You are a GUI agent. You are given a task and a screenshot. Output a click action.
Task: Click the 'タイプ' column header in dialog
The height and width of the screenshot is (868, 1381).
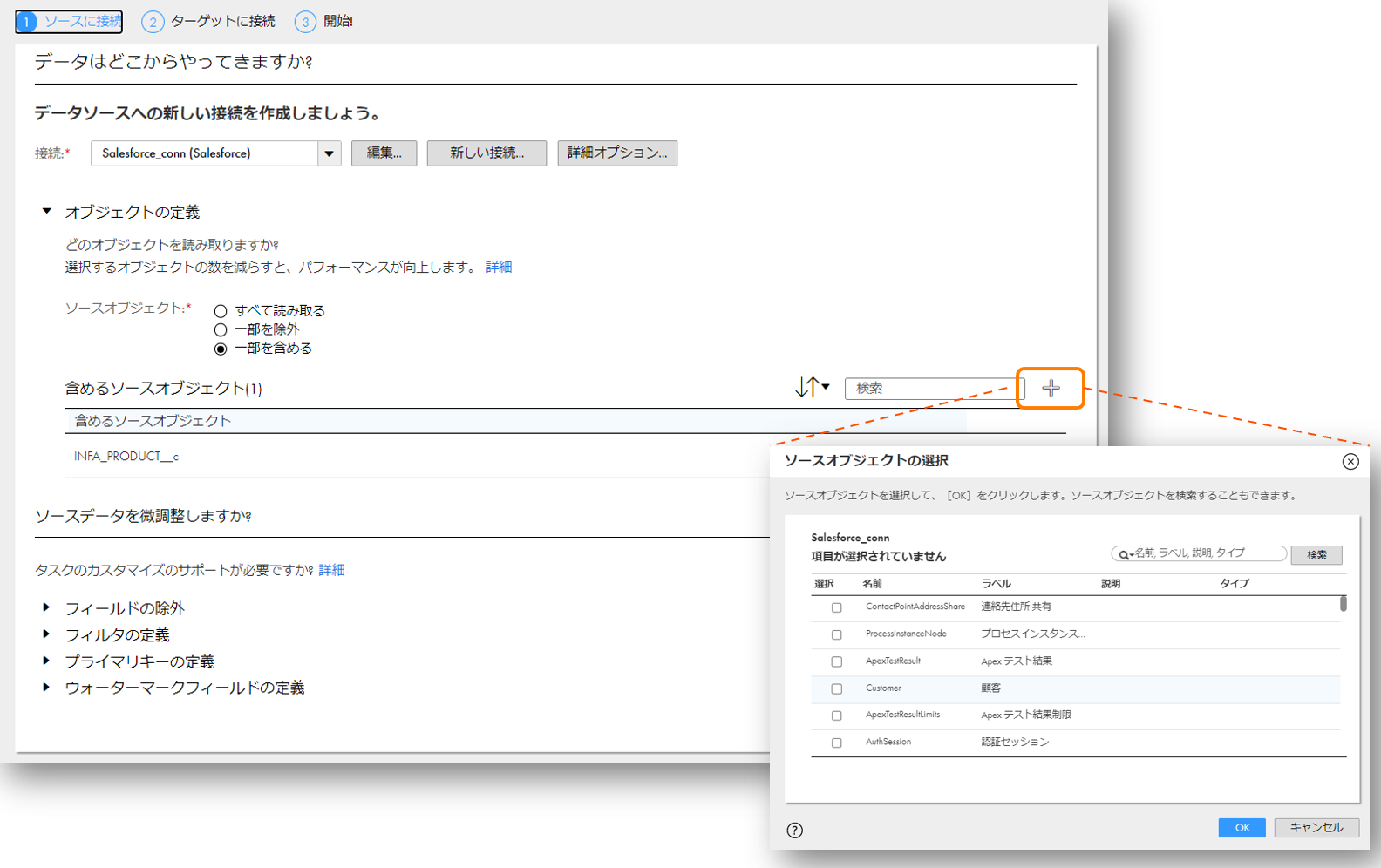(x=1234, y=584)
